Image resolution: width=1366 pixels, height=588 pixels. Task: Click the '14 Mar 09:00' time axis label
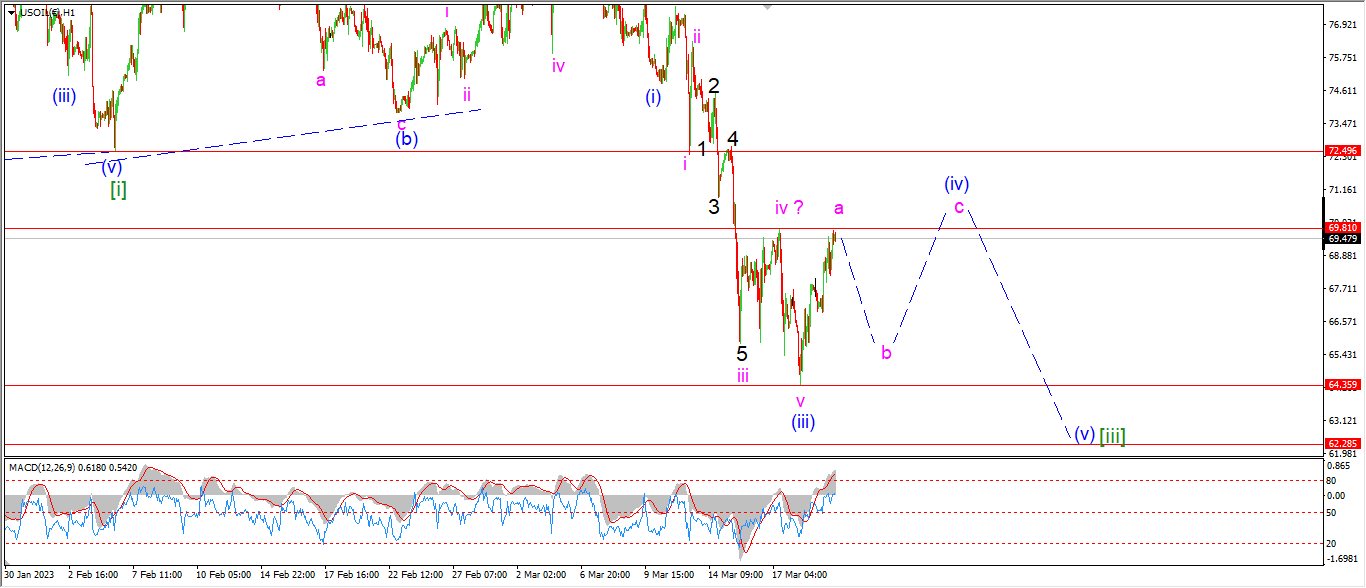734,575
